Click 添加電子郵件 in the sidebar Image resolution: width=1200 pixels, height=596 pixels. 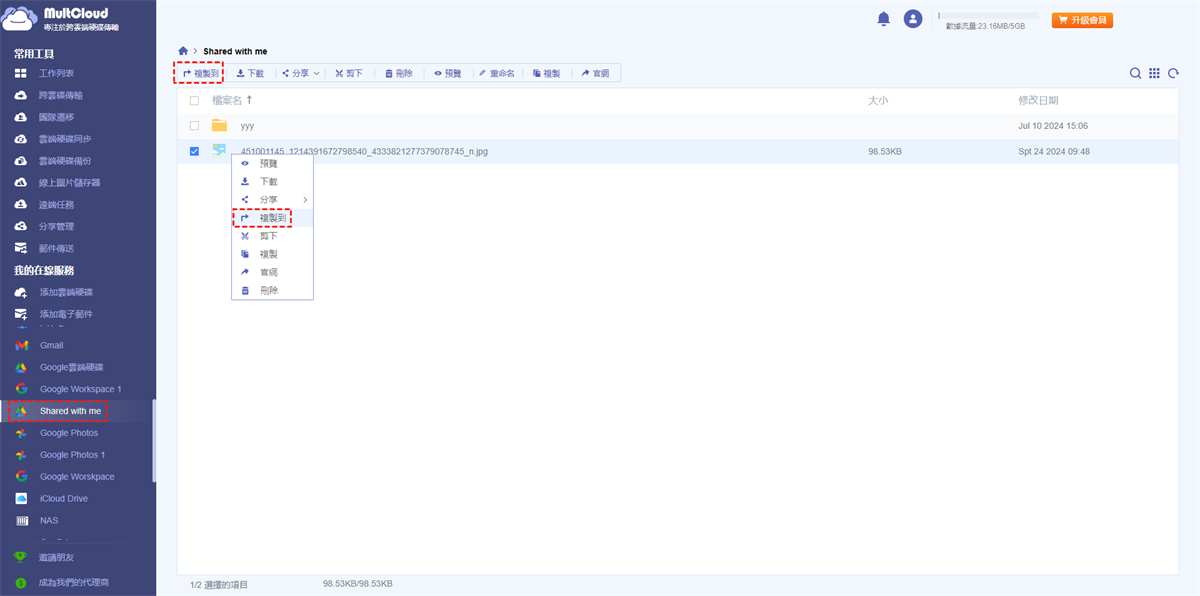click(66, 314)
